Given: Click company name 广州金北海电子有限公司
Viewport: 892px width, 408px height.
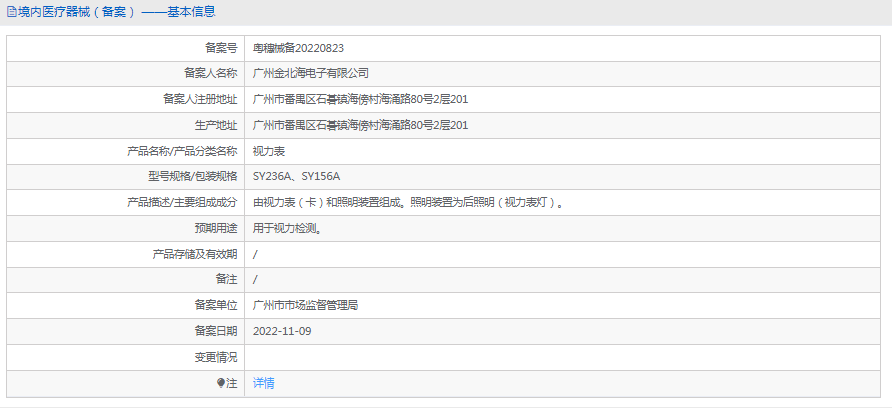Looking at the screenshot, I should pyautogui.click(x=311, y=73).
